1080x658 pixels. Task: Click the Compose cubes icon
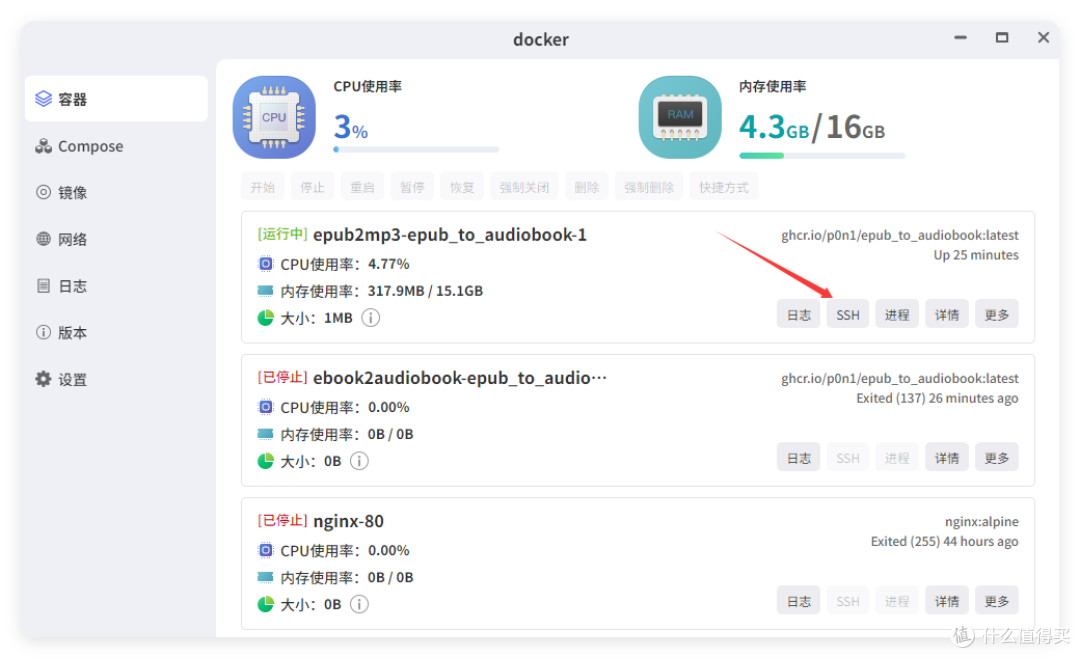pos(43,146)
